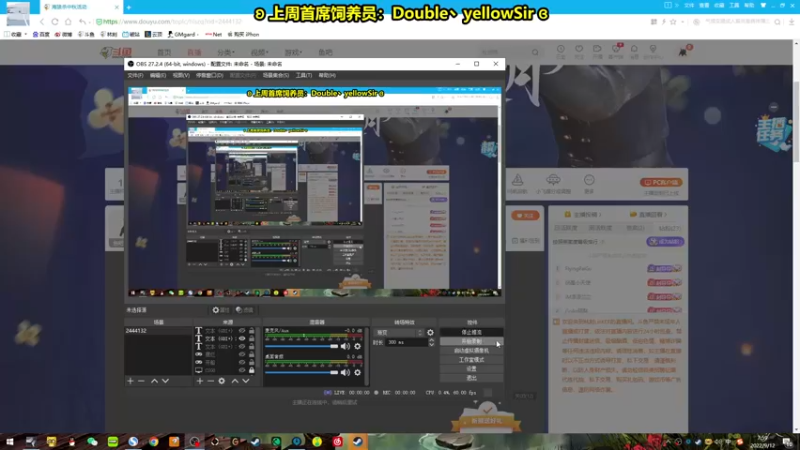Open the Douyu user avatar in header

tap(683, 52)
